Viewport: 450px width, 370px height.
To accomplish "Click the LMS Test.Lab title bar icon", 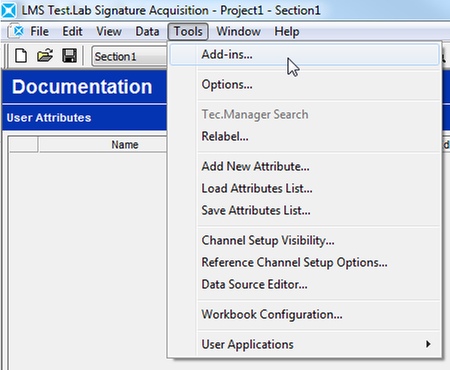I will point(8,10).
